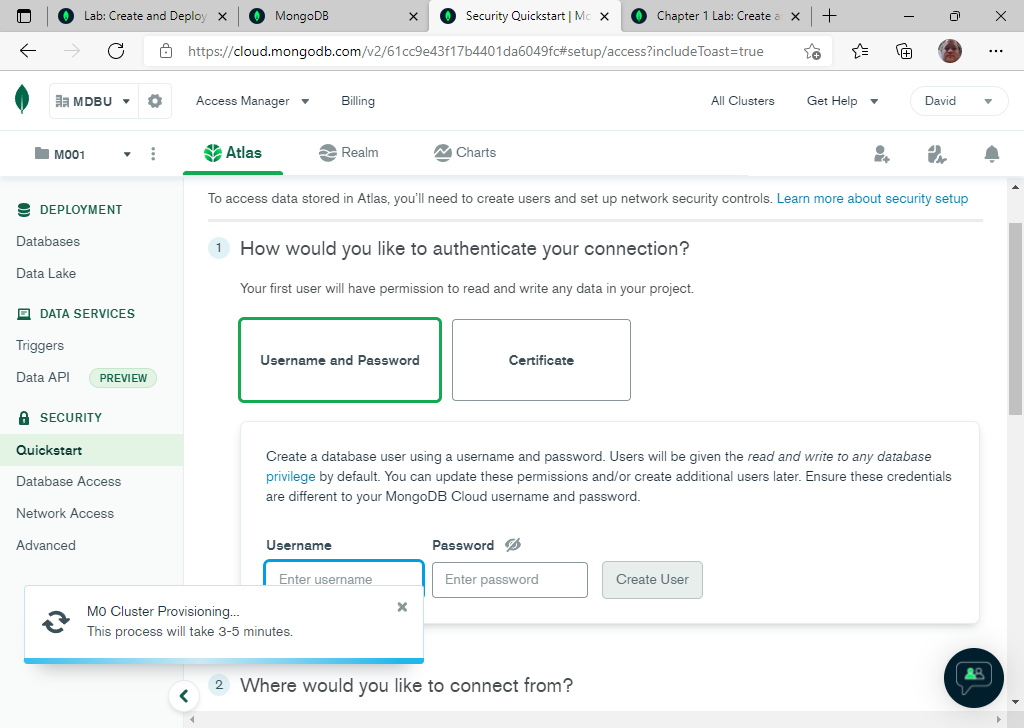This screenshot has width=1024, height=728.
Task: Select Certificate authentication option
Action: coord(541,360)
